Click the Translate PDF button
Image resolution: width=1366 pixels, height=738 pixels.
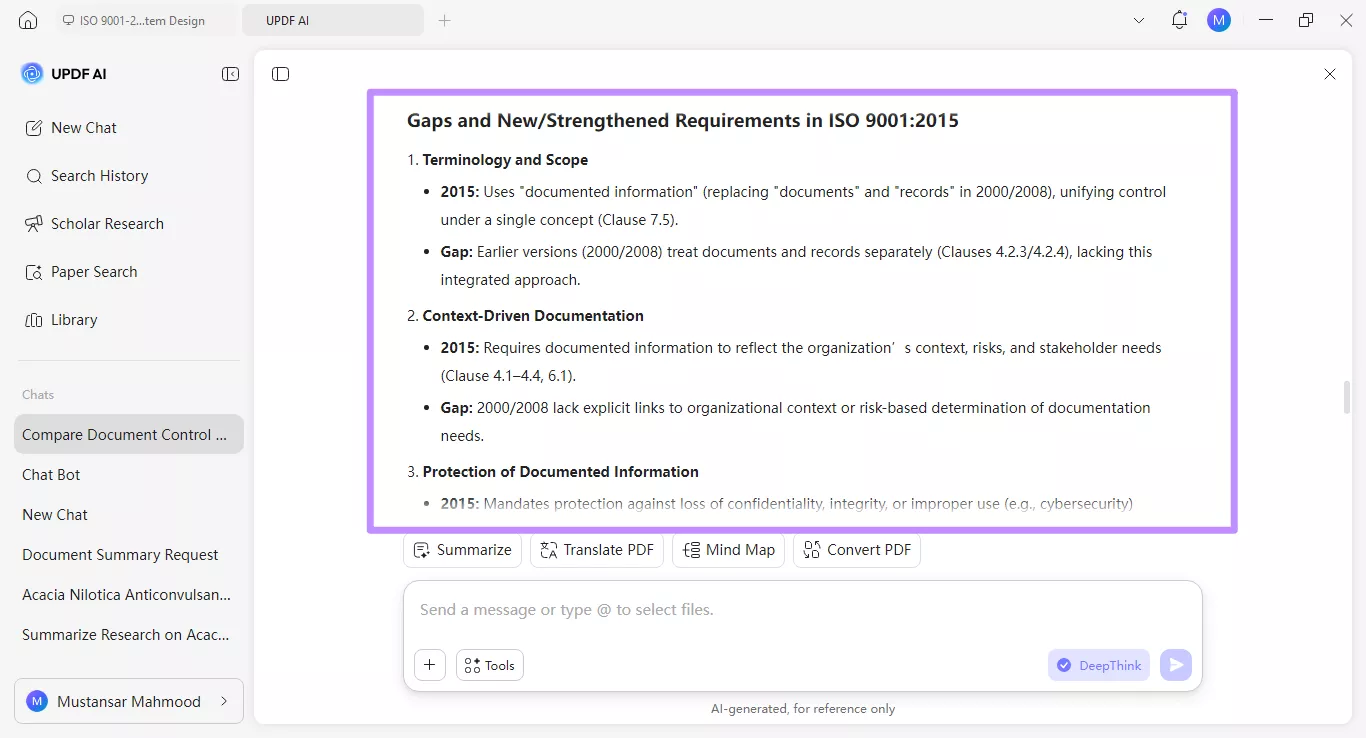(x=597, y=550)
